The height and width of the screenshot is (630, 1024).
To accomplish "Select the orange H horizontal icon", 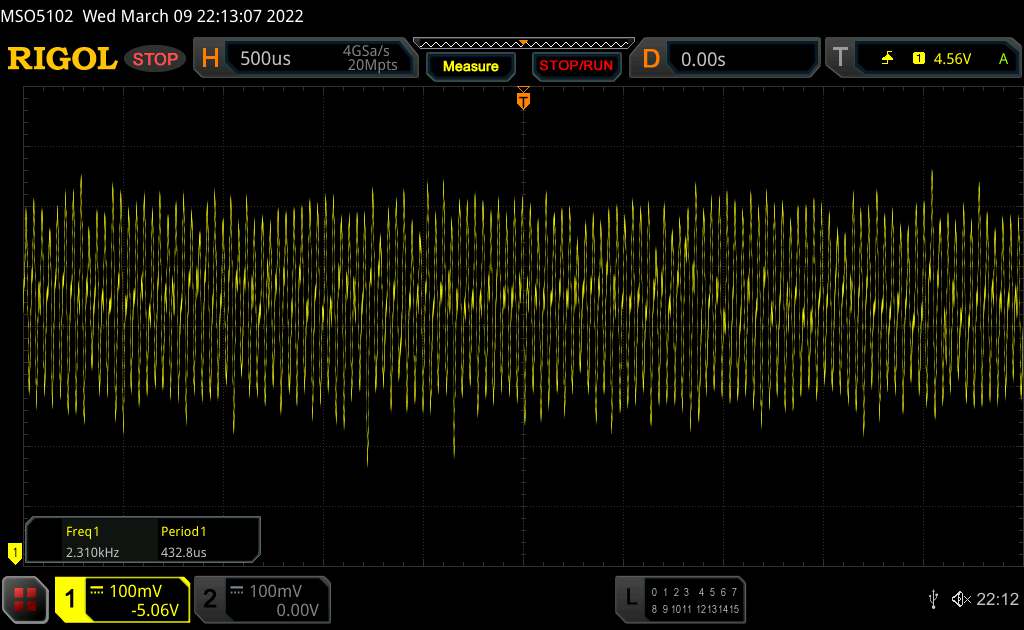I will 211,59.
